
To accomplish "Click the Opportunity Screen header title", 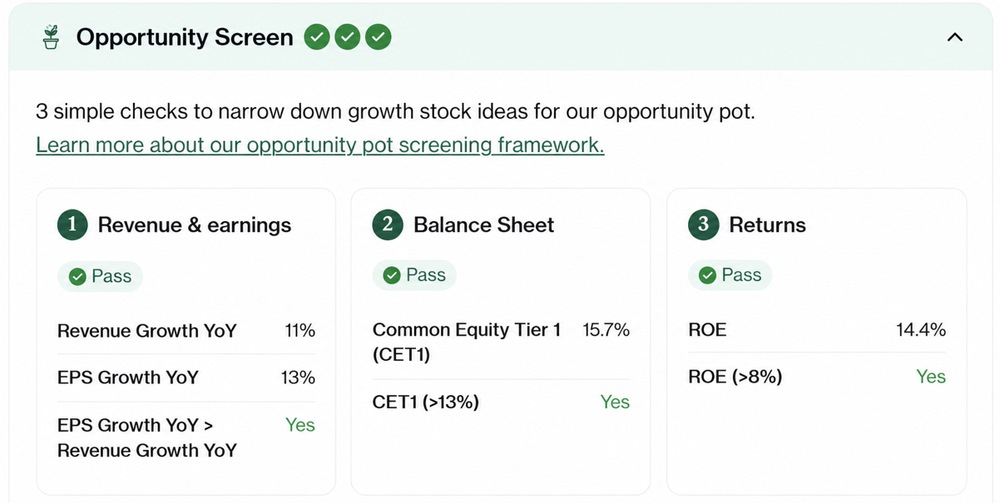I will 185,37.
